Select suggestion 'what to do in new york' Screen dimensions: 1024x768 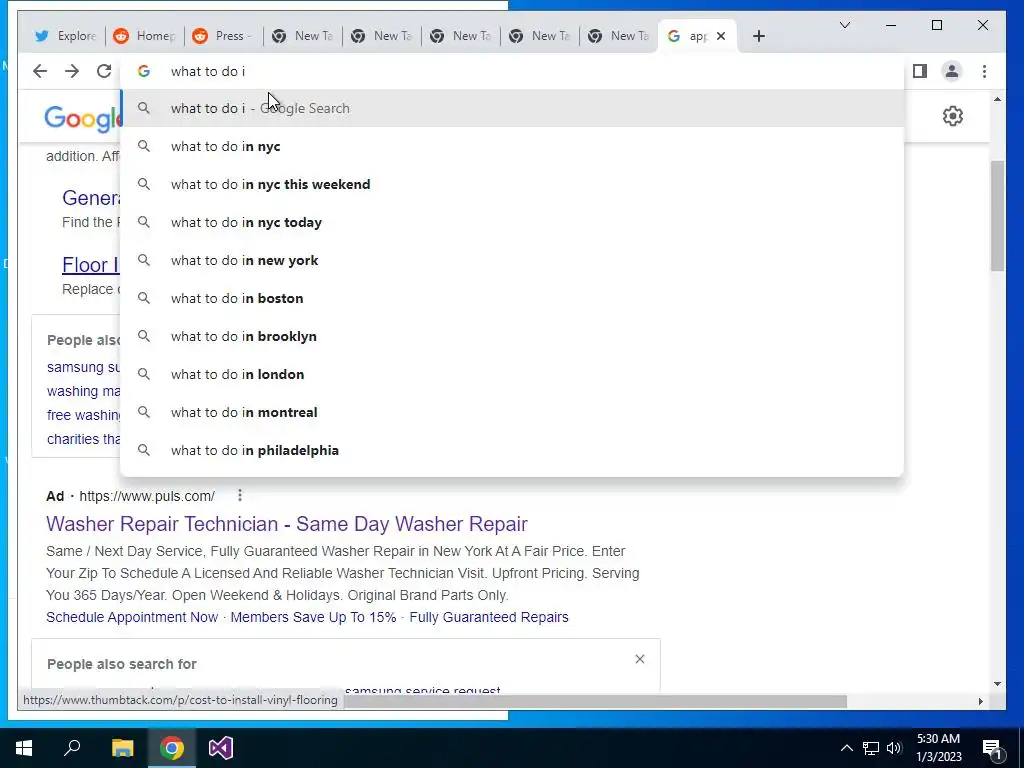[512, 260]
